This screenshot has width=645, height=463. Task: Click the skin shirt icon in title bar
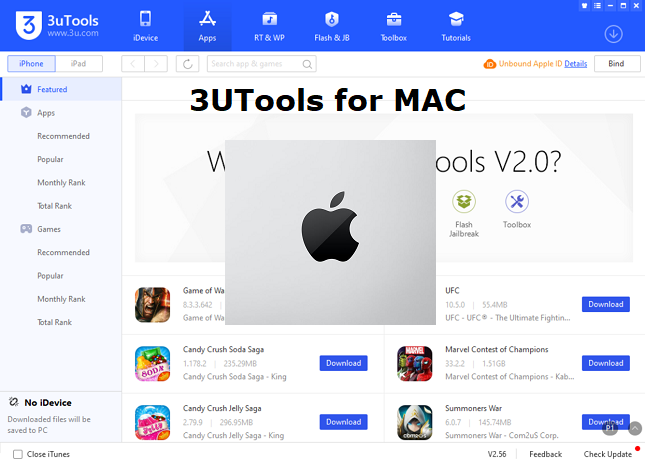click(584, 6)
